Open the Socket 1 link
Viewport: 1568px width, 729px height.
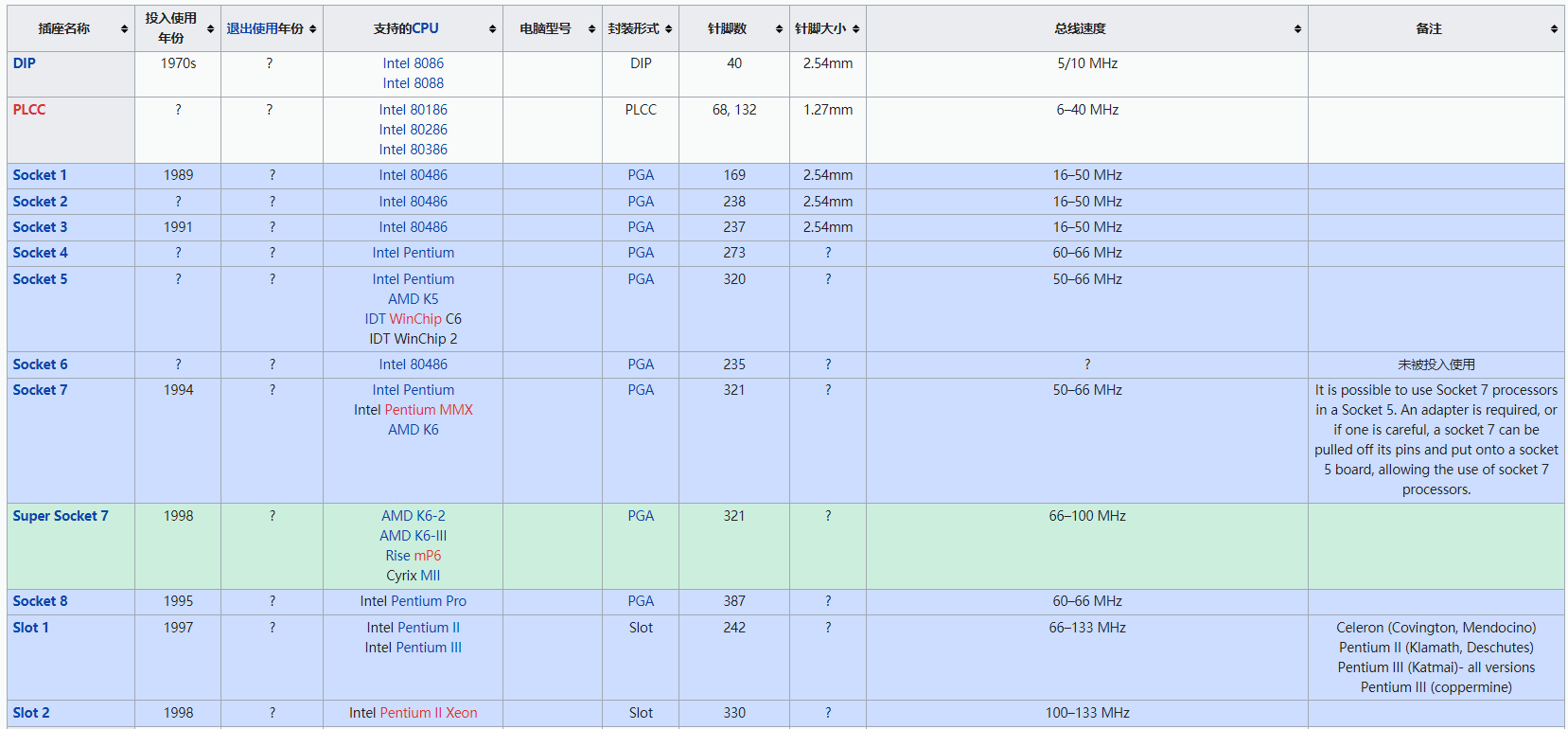tap(40, 175)
